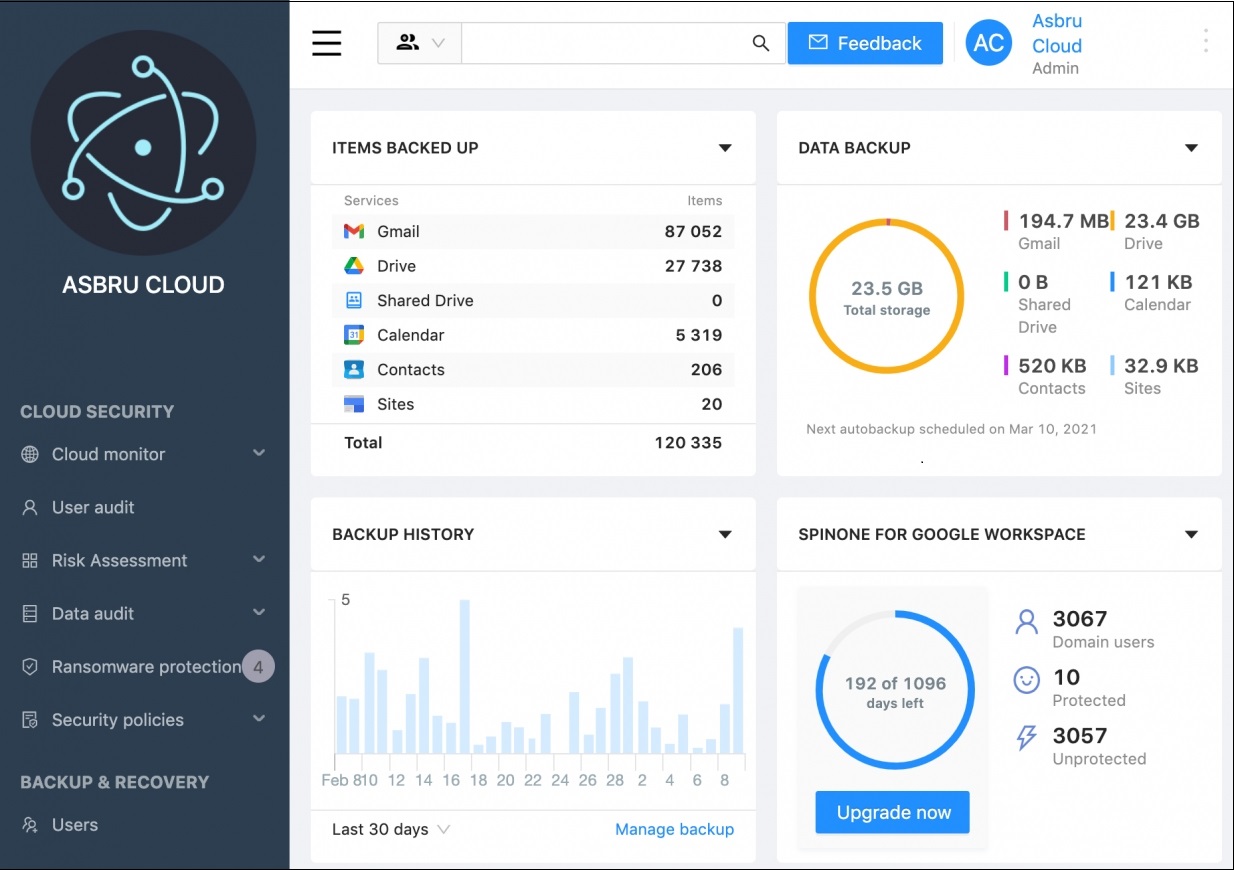The image size is (1234, 870).
Task: Click the Upgrade now button
Action: pyautogui.click(x=893, y=812)
